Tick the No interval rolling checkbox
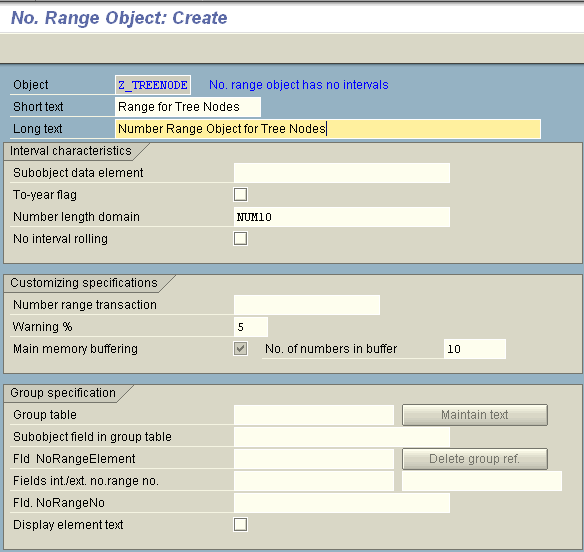Image resolution: width=584 pixels, height=552 pixels. click(240, 238)
